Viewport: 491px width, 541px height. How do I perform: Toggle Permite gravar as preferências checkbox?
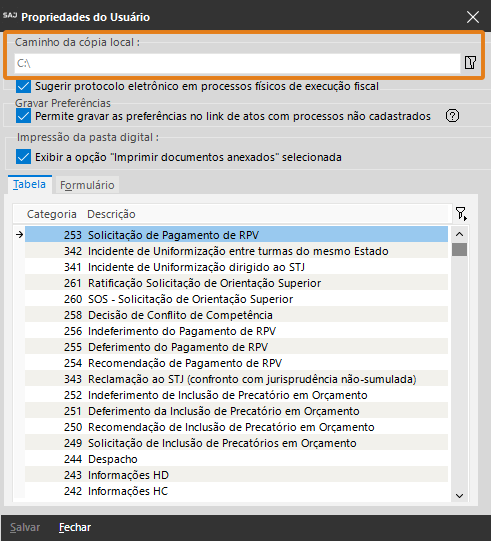(x=23, y=116)
